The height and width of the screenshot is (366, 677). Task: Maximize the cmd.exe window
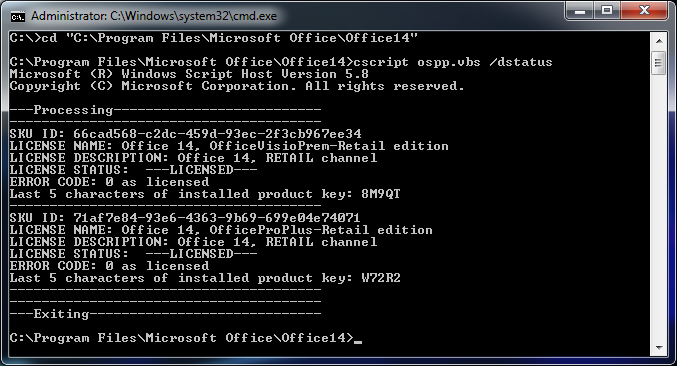[607, 10]
